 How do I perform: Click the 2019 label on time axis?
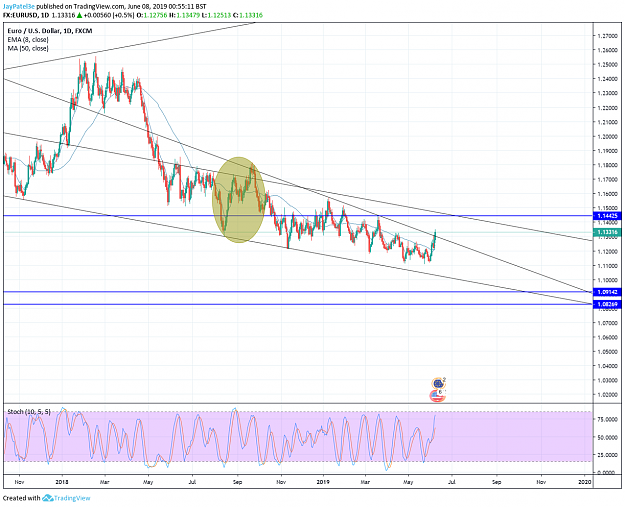323,482
